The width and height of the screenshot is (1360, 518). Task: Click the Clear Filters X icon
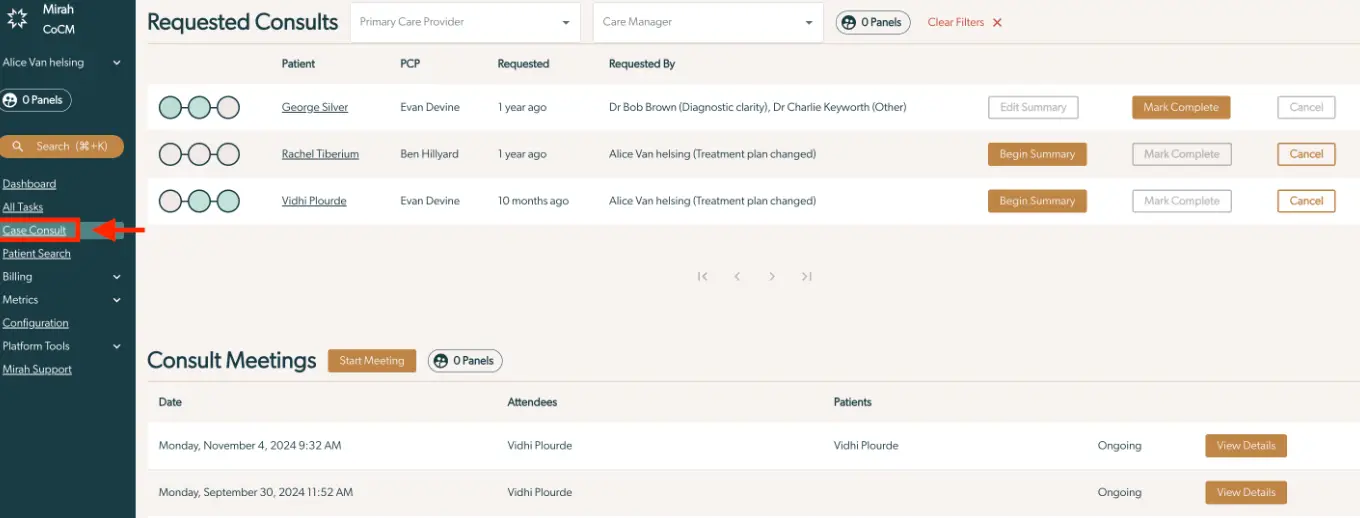pyautogui.click(x=997, y=22)
